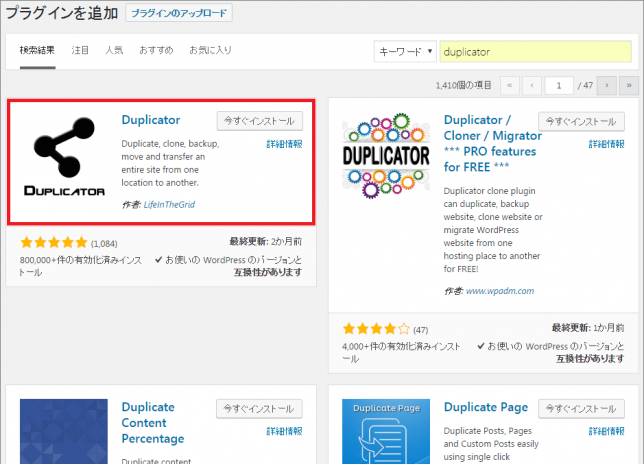This screenshot has height=464, width=644.
Task: Open 詳細情報 for Duplicator Cloner Migrator
Action: (606, 144)
